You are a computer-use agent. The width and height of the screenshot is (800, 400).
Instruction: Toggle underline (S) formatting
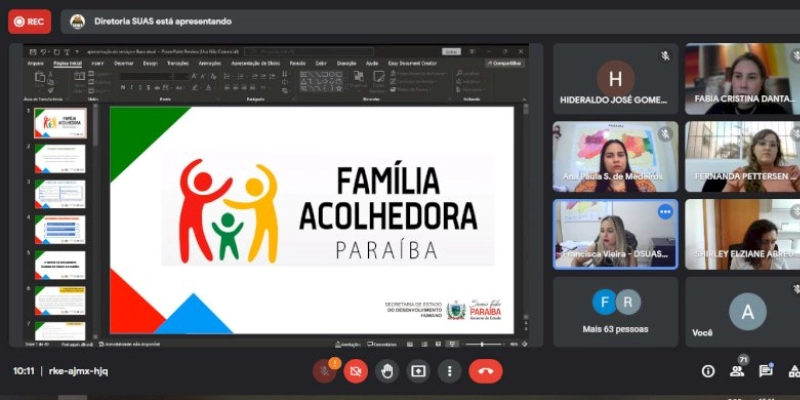(140, 87)
